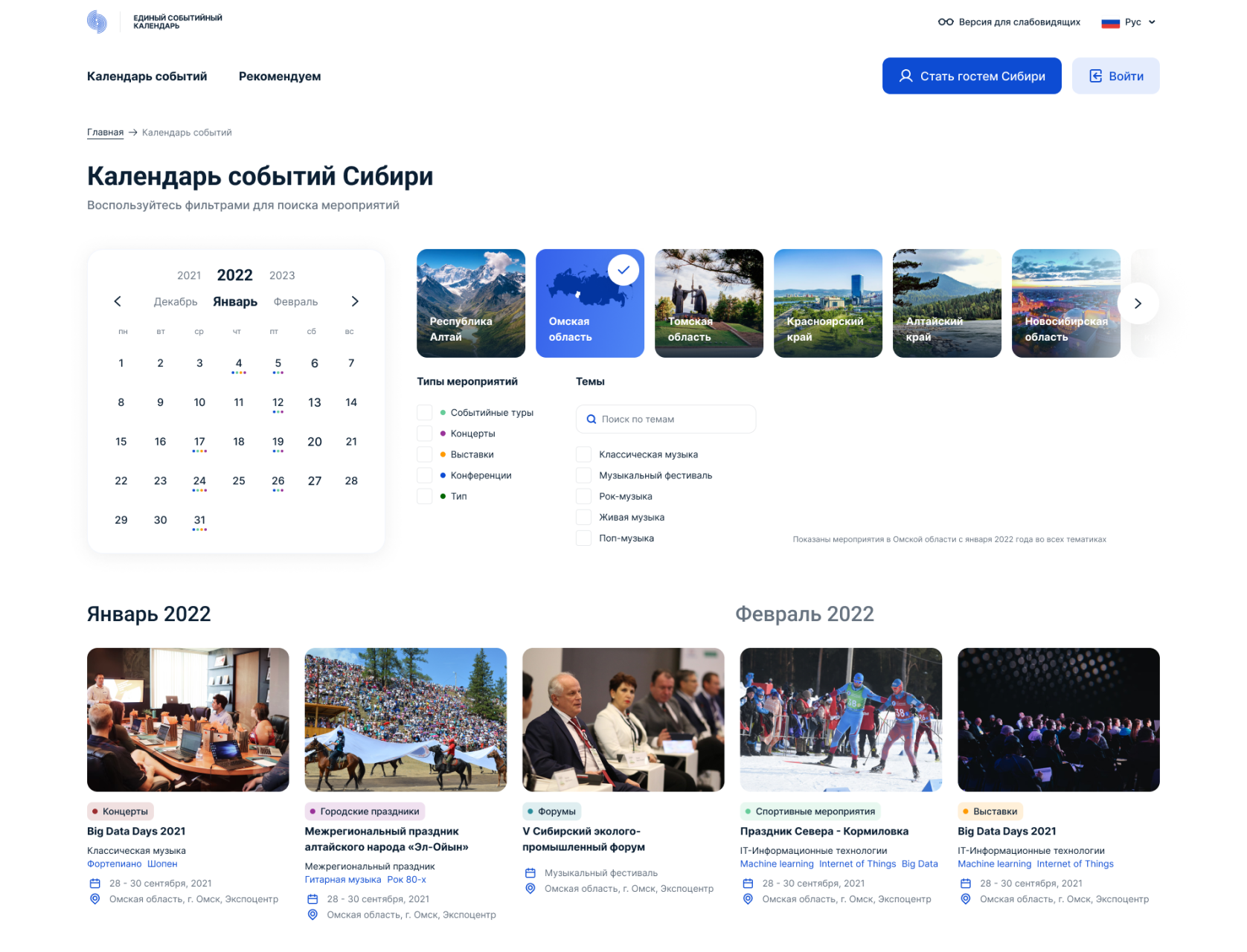The height and width of the screenshot is (952, 1247).
Task: Click the glasses icon for visually impaired version
Action: [x=945, y=22]
